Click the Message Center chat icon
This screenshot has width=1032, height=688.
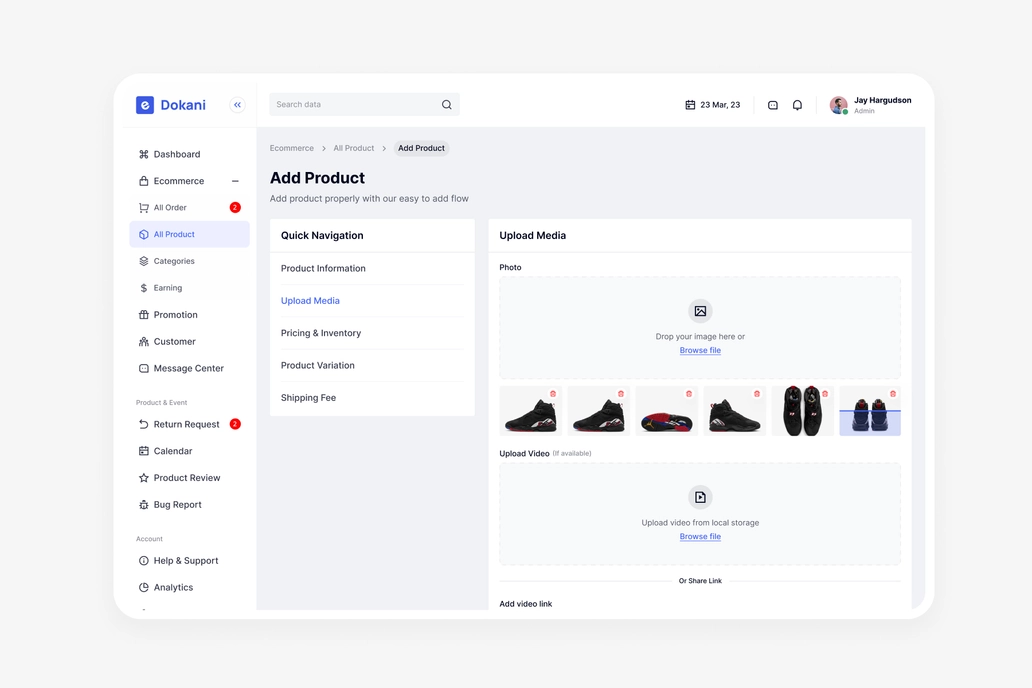click(143, 369)
